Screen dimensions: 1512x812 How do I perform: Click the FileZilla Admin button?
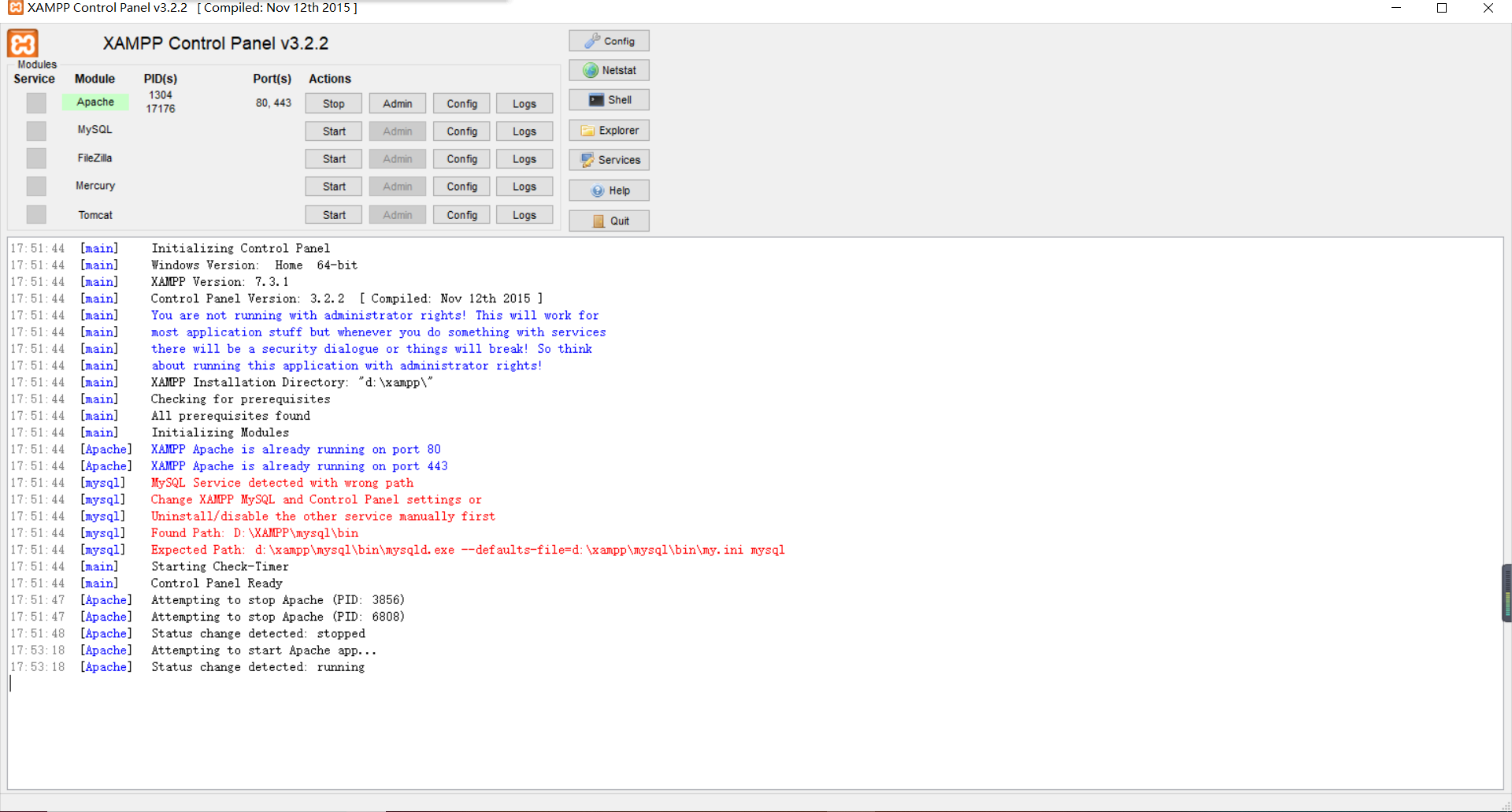click(398, 159)
